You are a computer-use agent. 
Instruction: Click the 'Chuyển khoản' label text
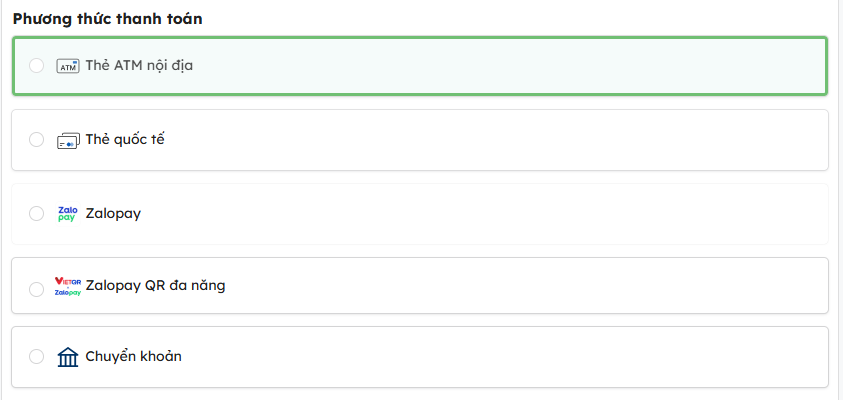point(133,356)
